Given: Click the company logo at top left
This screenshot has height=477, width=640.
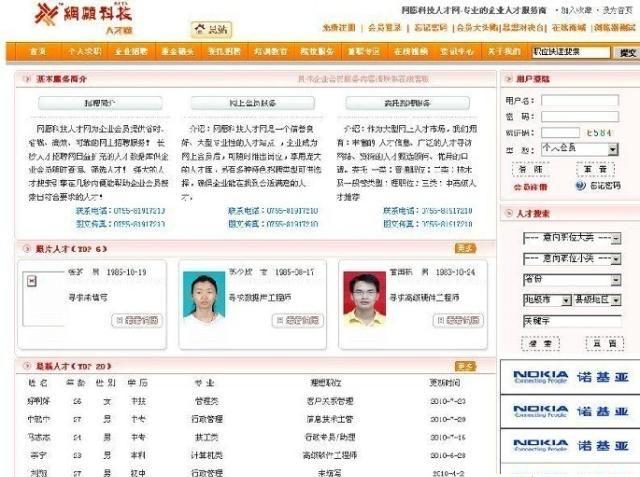Looking at the screenshot, I should point(84,18).
